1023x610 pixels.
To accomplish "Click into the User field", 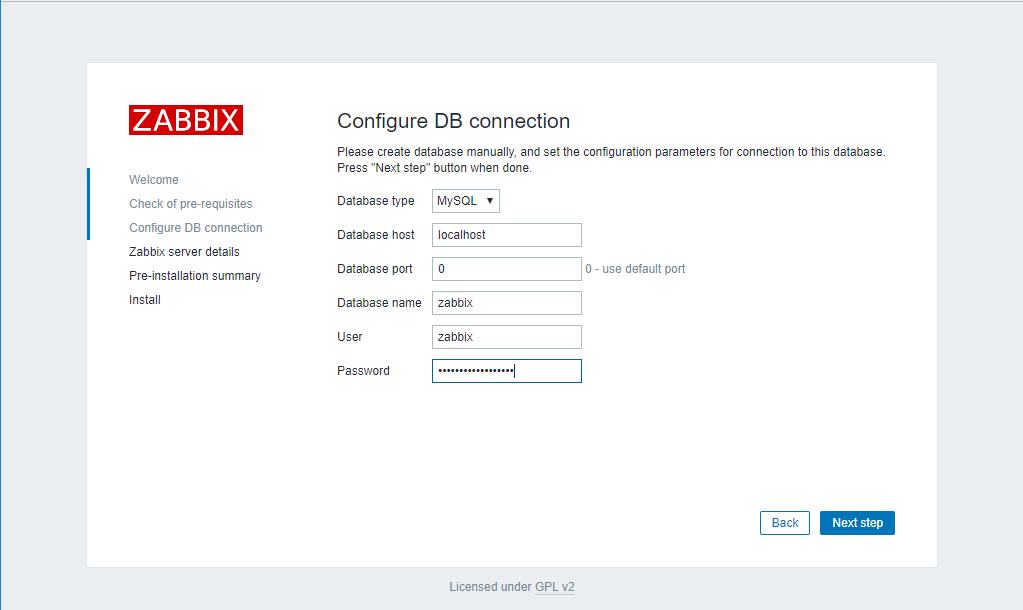I will pos(507,337).
